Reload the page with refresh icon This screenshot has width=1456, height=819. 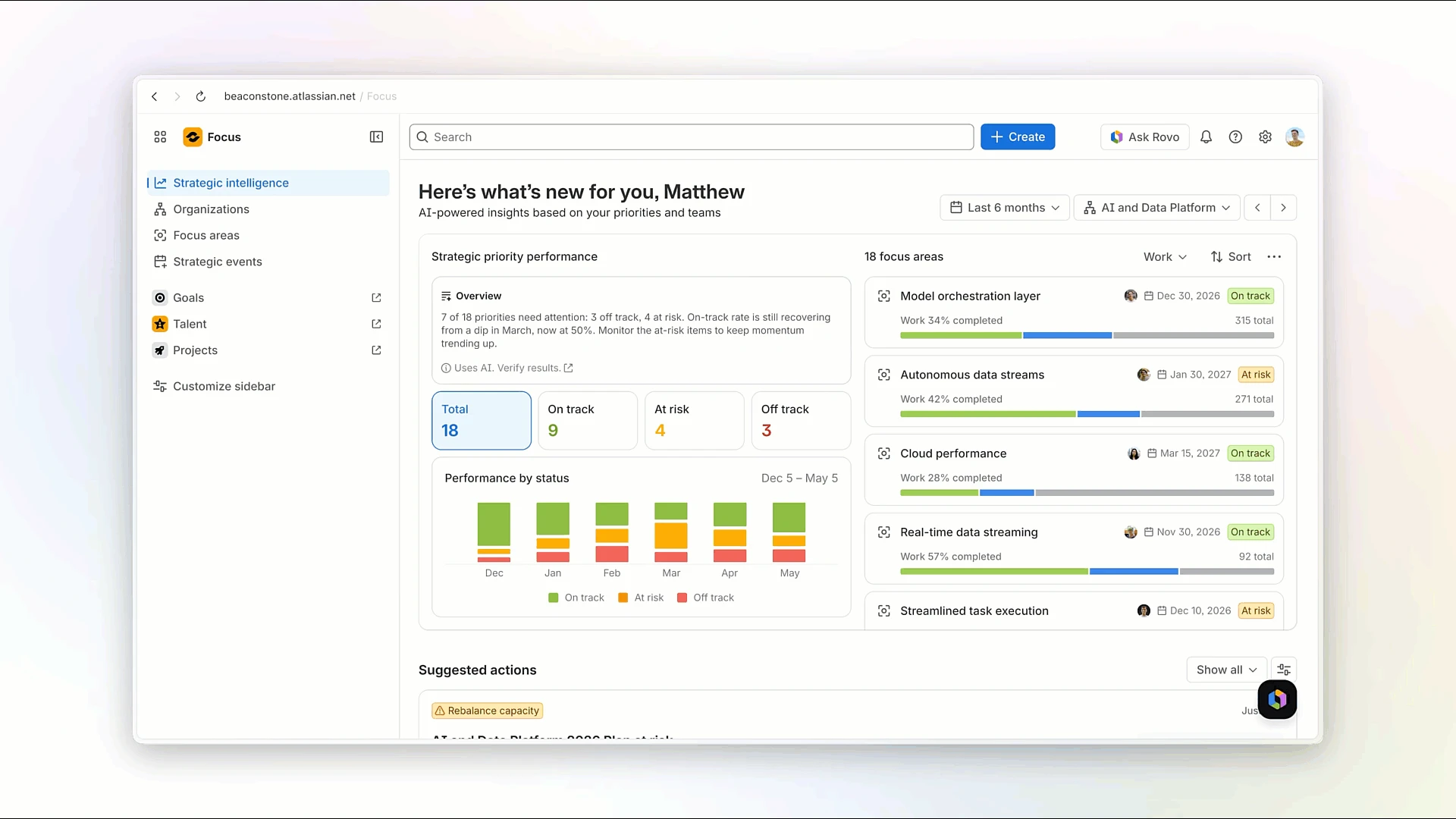click(200, 96)
